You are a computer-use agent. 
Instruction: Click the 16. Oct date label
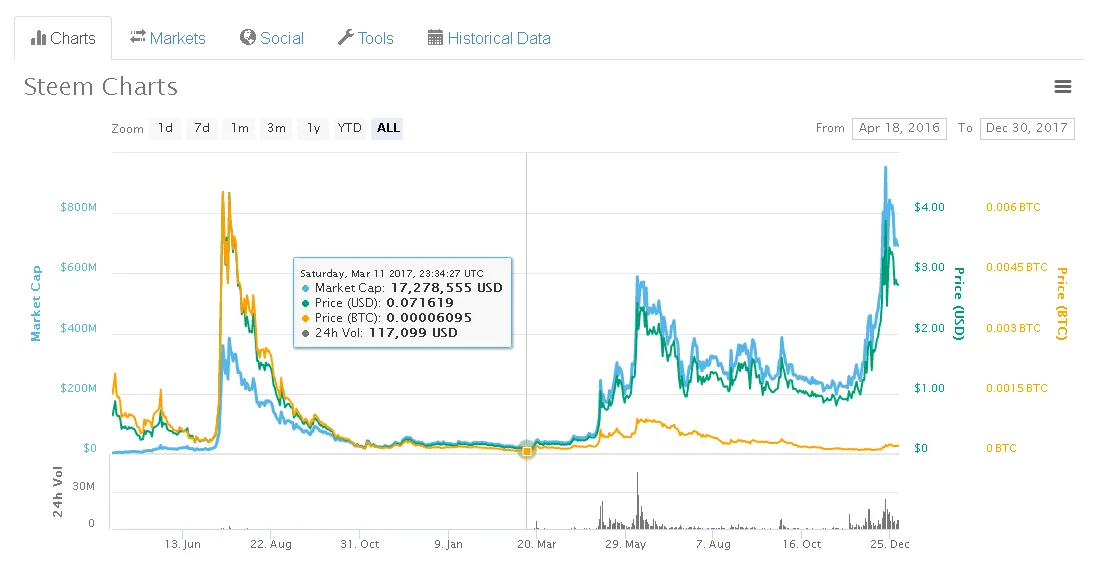[x=801, y=544]
